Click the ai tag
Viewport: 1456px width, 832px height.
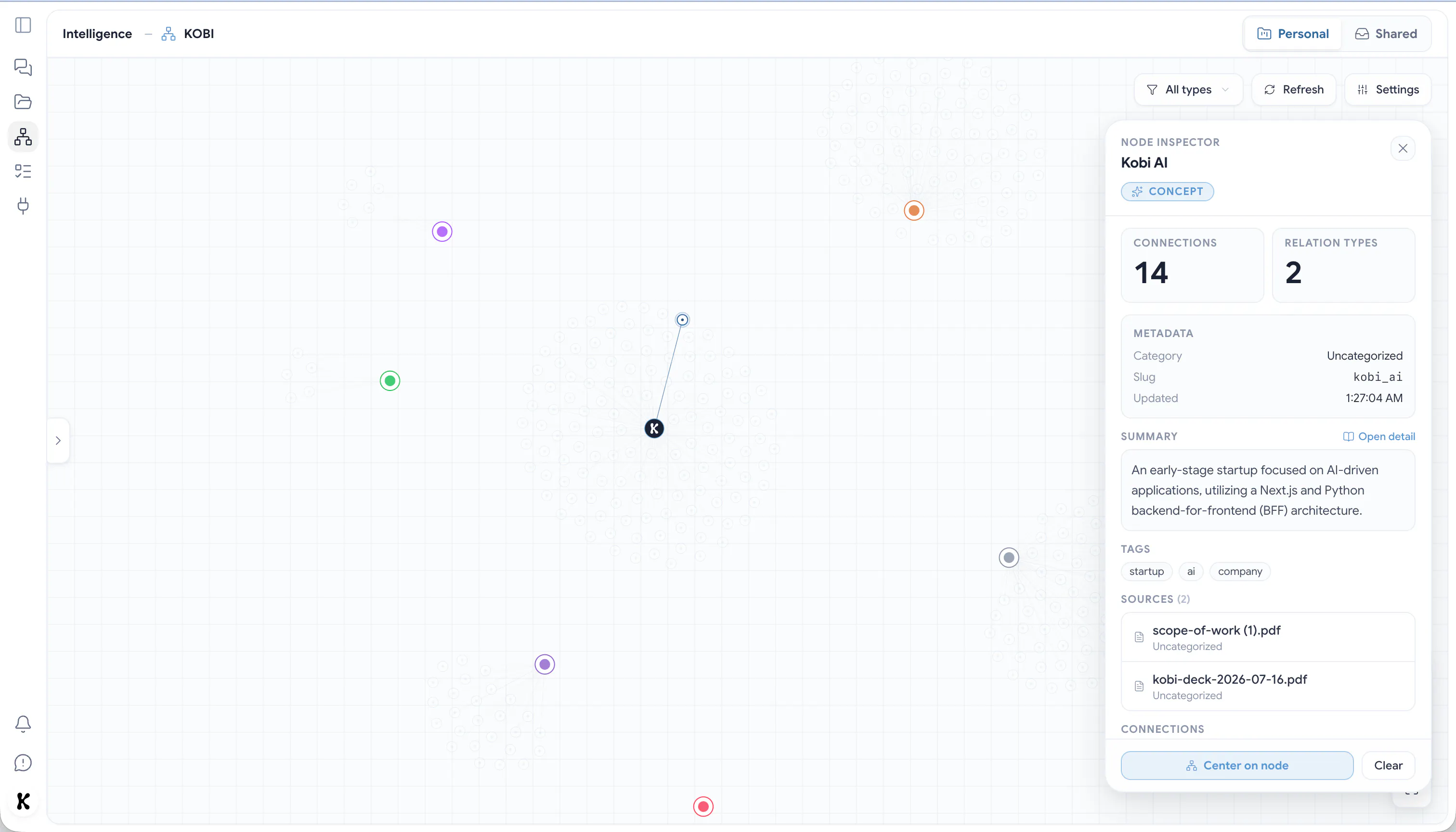[1191, 572]
